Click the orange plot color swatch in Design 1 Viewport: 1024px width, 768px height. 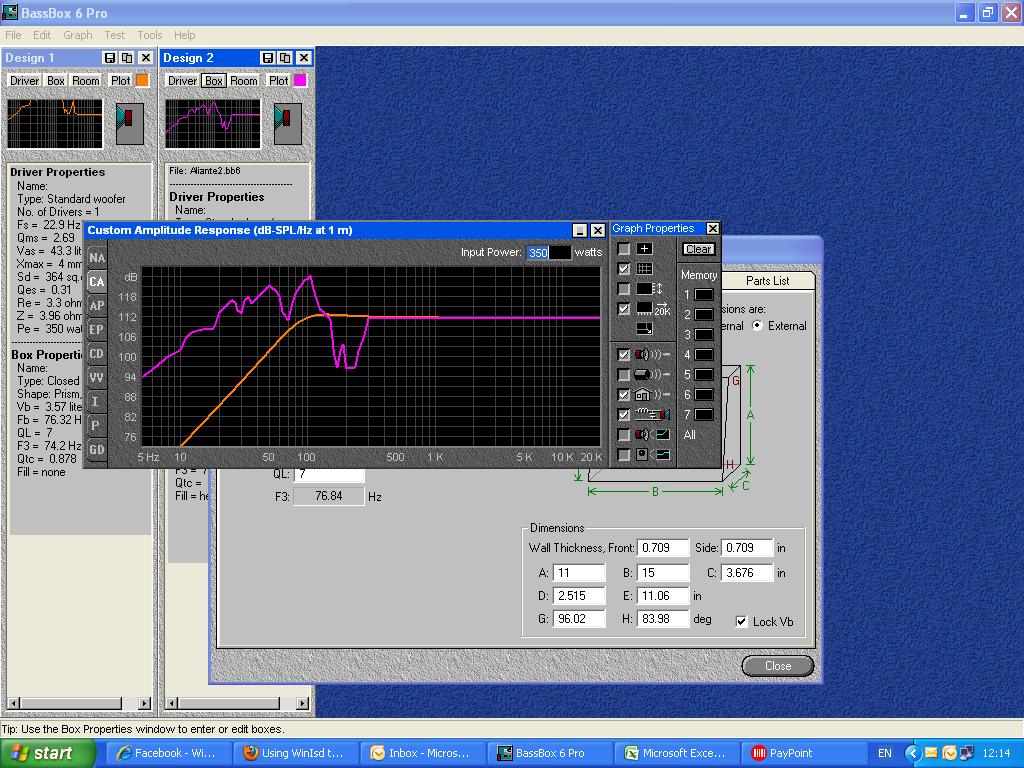142,80
